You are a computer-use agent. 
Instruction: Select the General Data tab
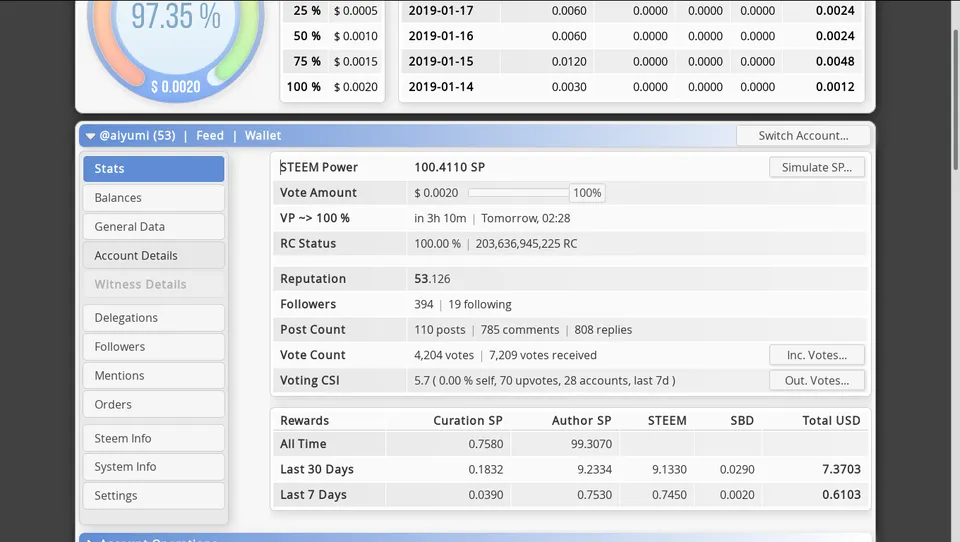pyautogui.click(x=154, y=227)
